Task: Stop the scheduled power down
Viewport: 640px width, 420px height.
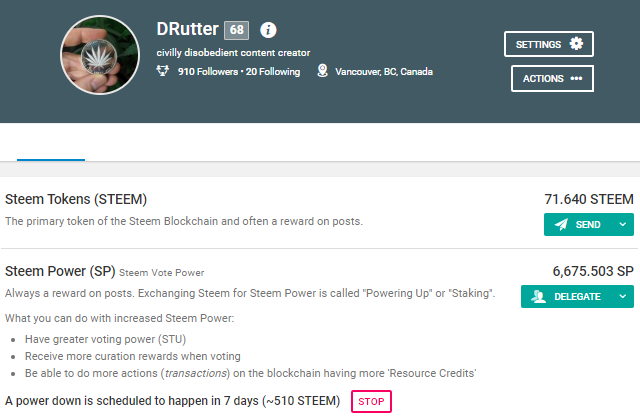Action: (x=371, y=402)
